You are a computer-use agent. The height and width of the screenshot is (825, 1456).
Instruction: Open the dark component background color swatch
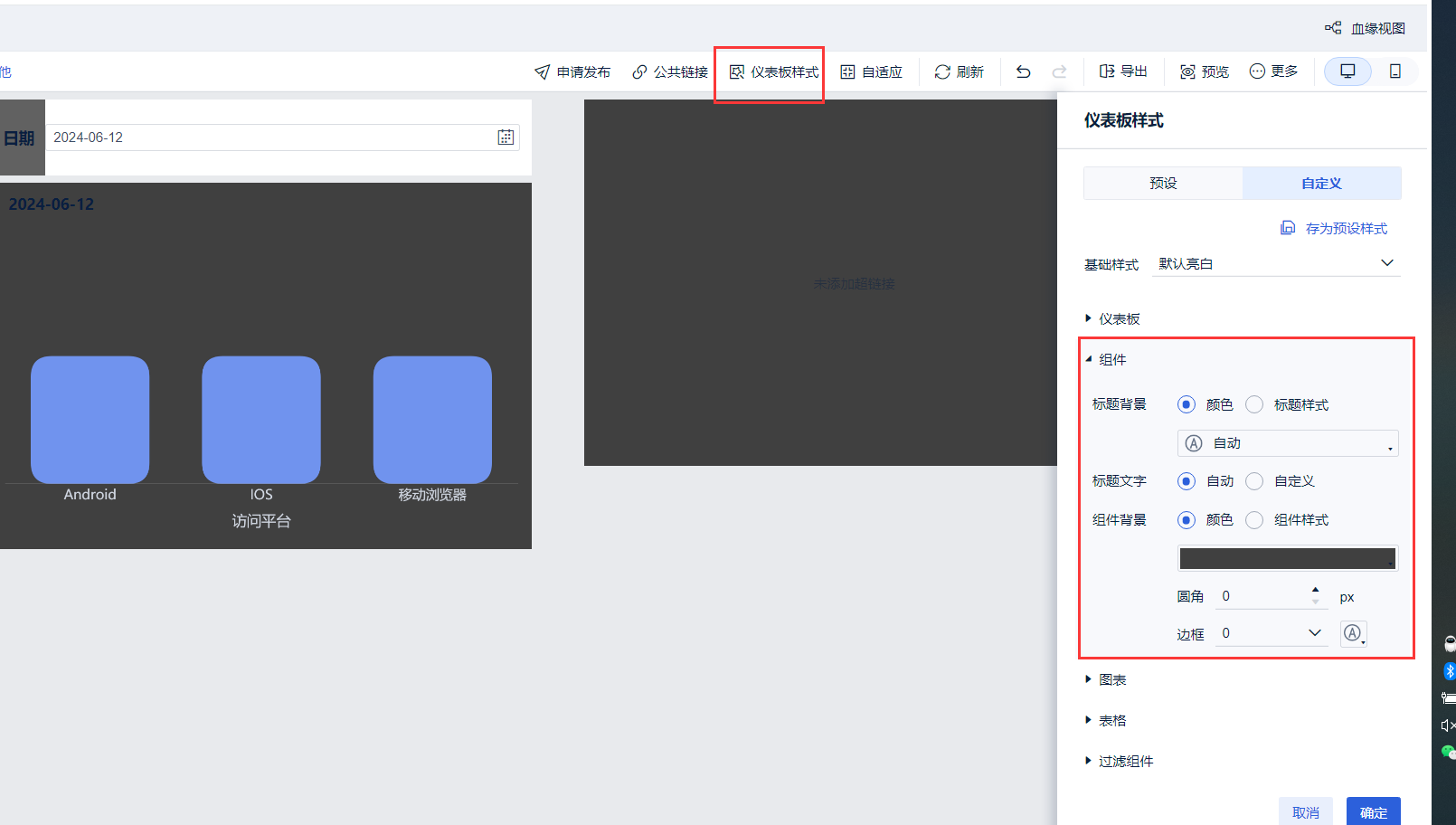1288,558
